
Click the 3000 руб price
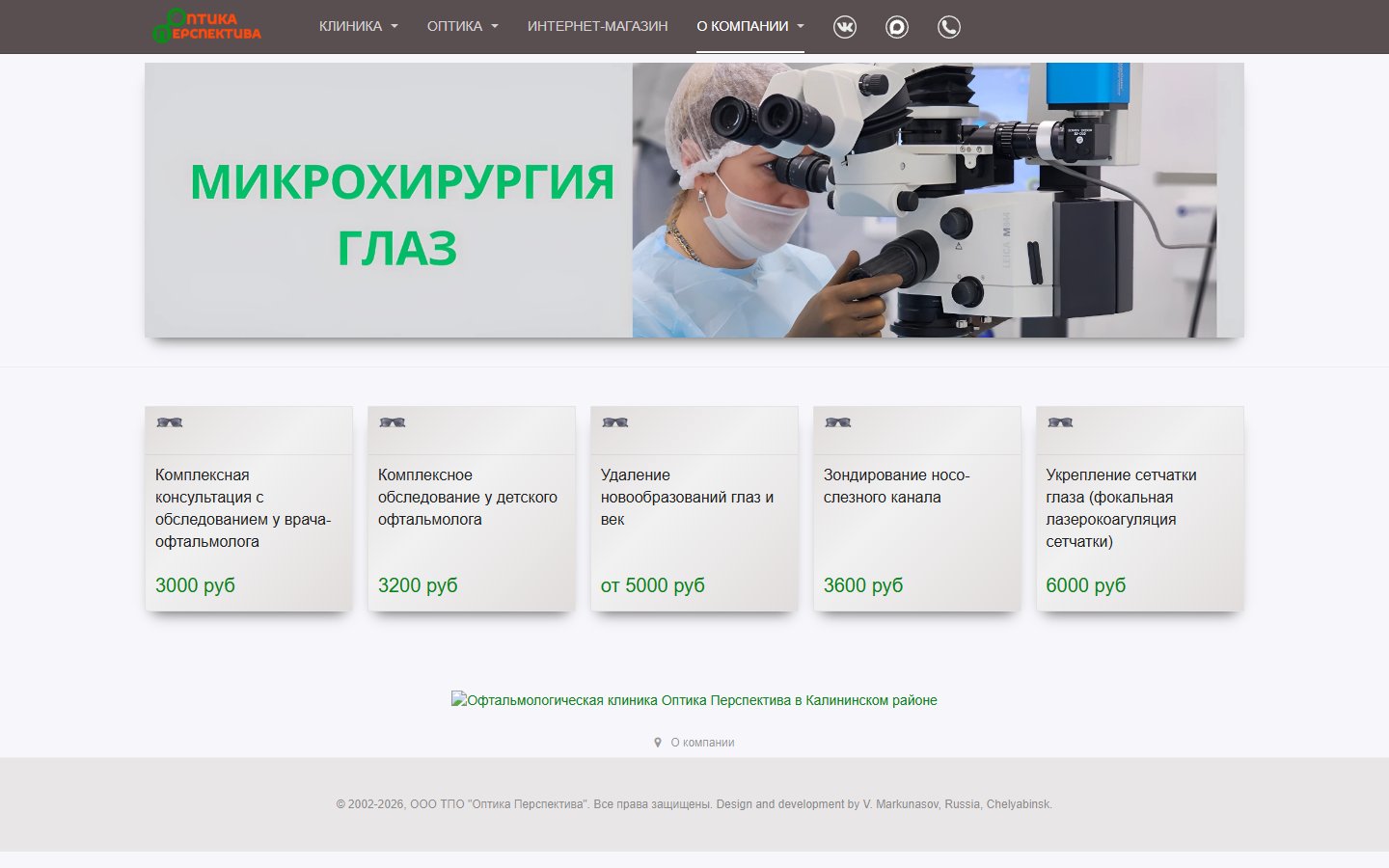(195, 585)
